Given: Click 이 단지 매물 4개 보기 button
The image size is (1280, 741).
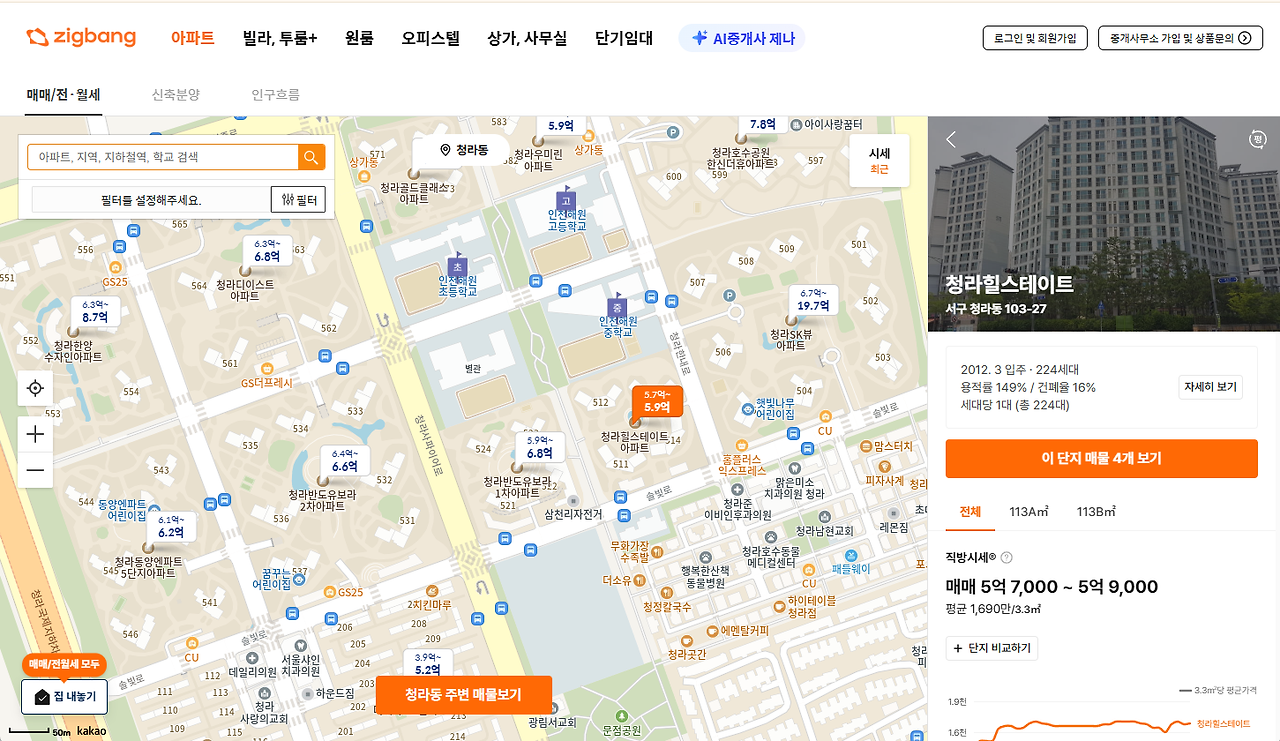Looking at the screenshot, I should pos(1101,458).
